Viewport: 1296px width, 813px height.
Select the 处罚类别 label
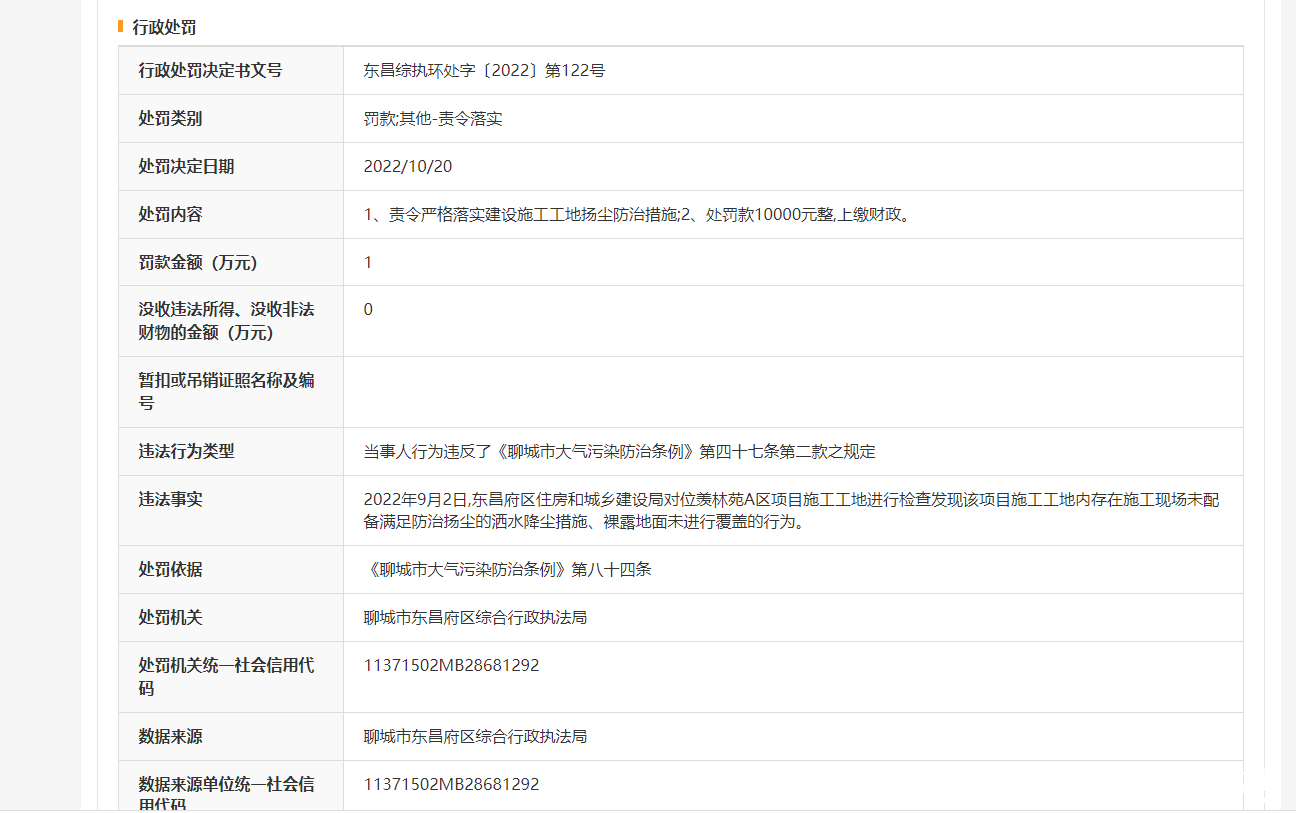(170, 119)
